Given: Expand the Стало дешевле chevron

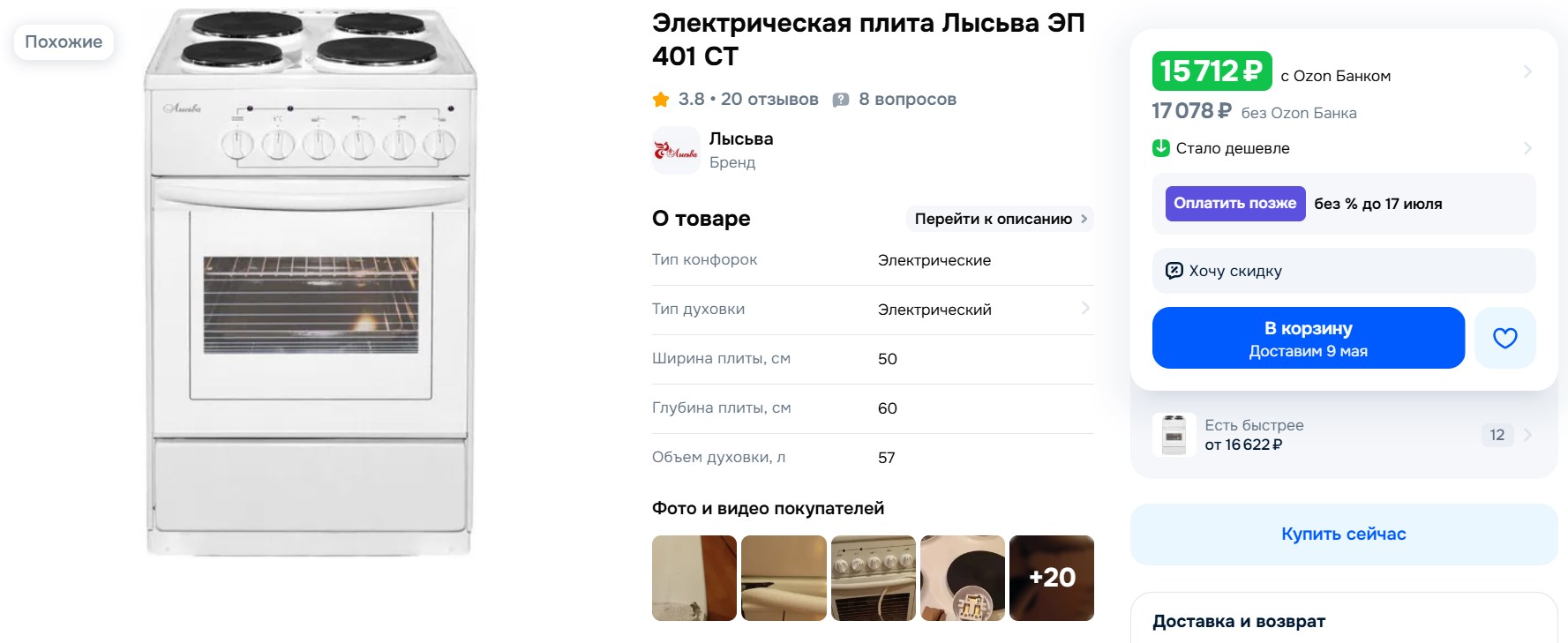Looking at the screenshot, I should 1527,148.
